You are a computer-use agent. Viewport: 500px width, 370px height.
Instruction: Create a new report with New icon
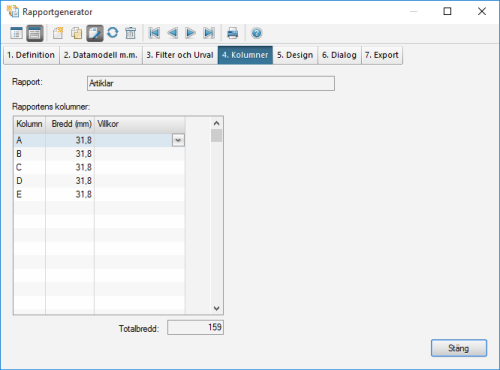coord(58,33)
